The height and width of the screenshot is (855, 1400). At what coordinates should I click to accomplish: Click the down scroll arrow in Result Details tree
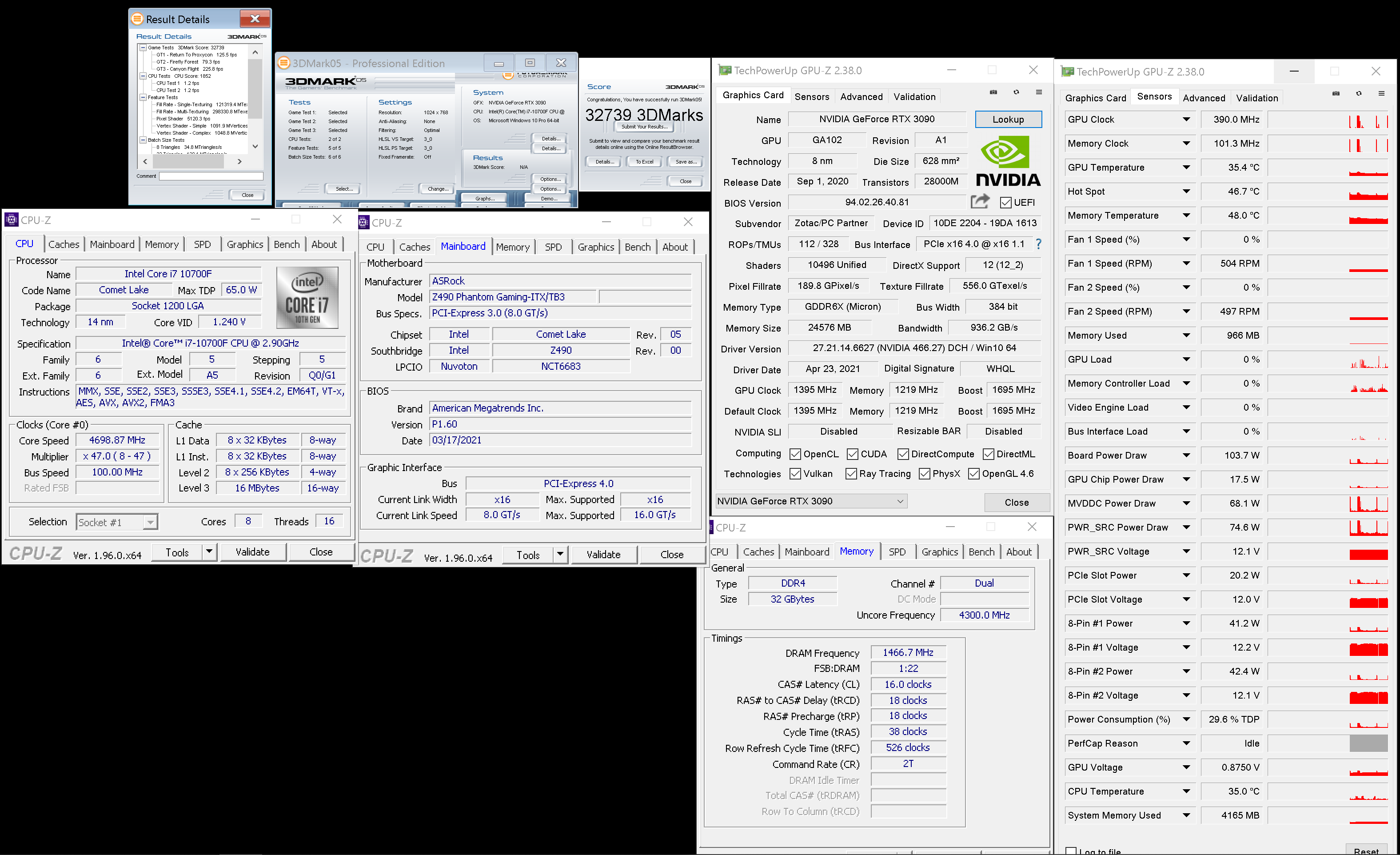(255, 147)
